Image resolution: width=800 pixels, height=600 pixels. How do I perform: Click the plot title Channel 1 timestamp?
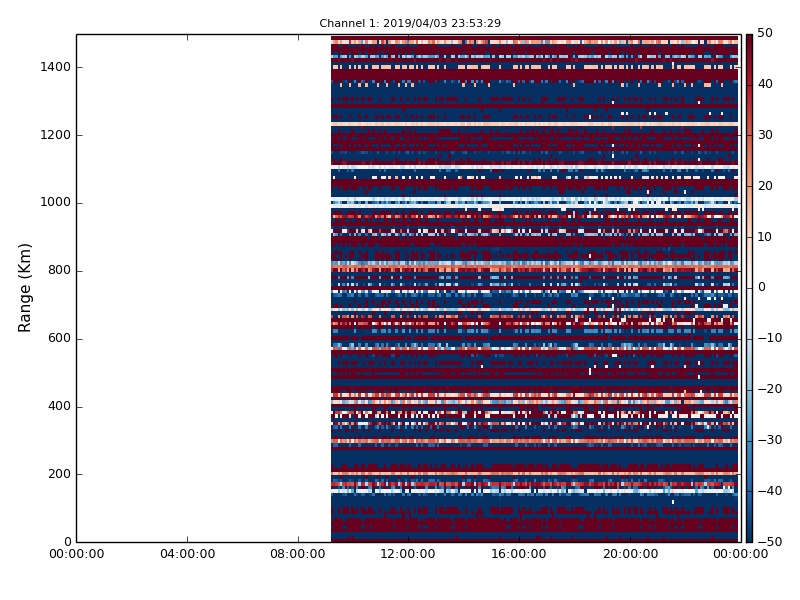(410, 23)
